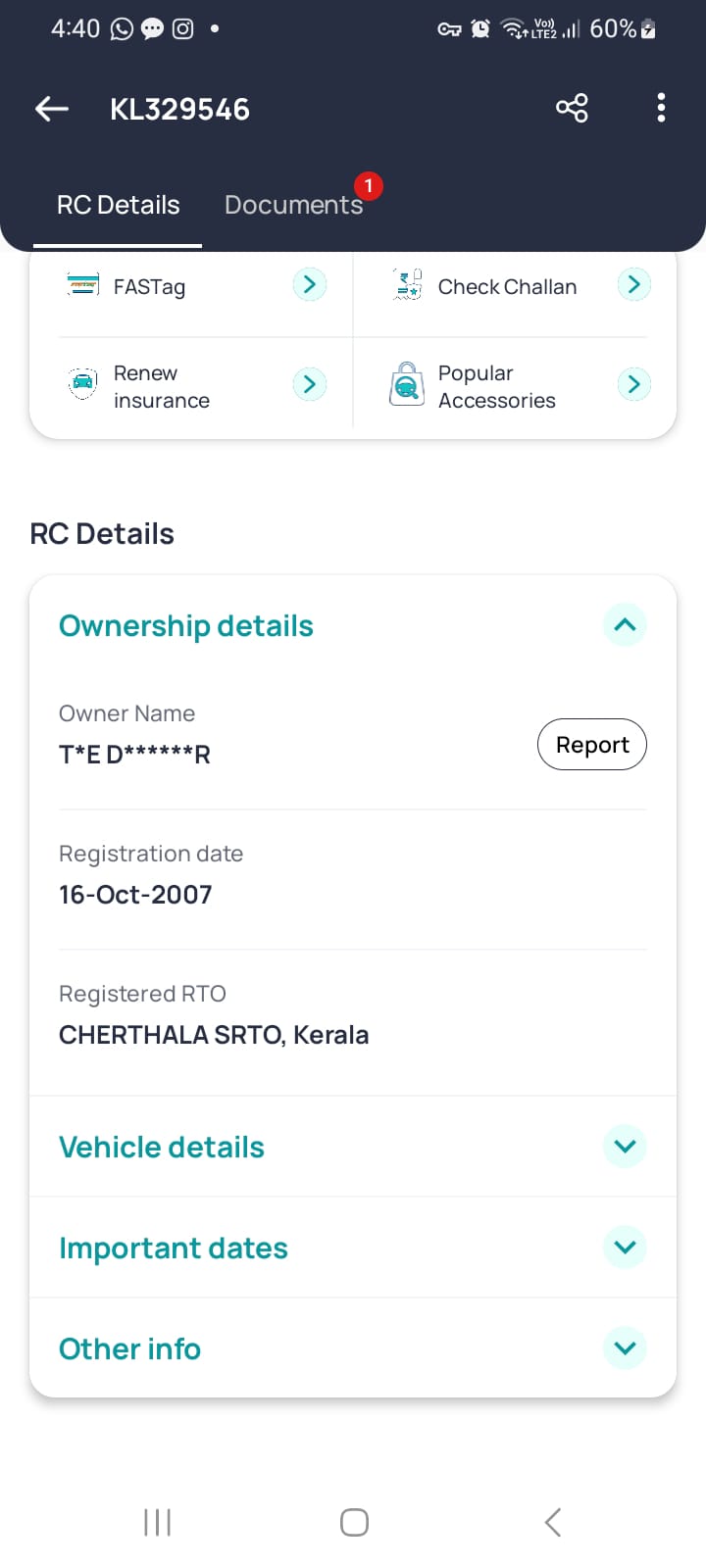Screen dimensions: 706x1568
Task: Tap the Popular Accessories bag icon
Action: [407, 384]
